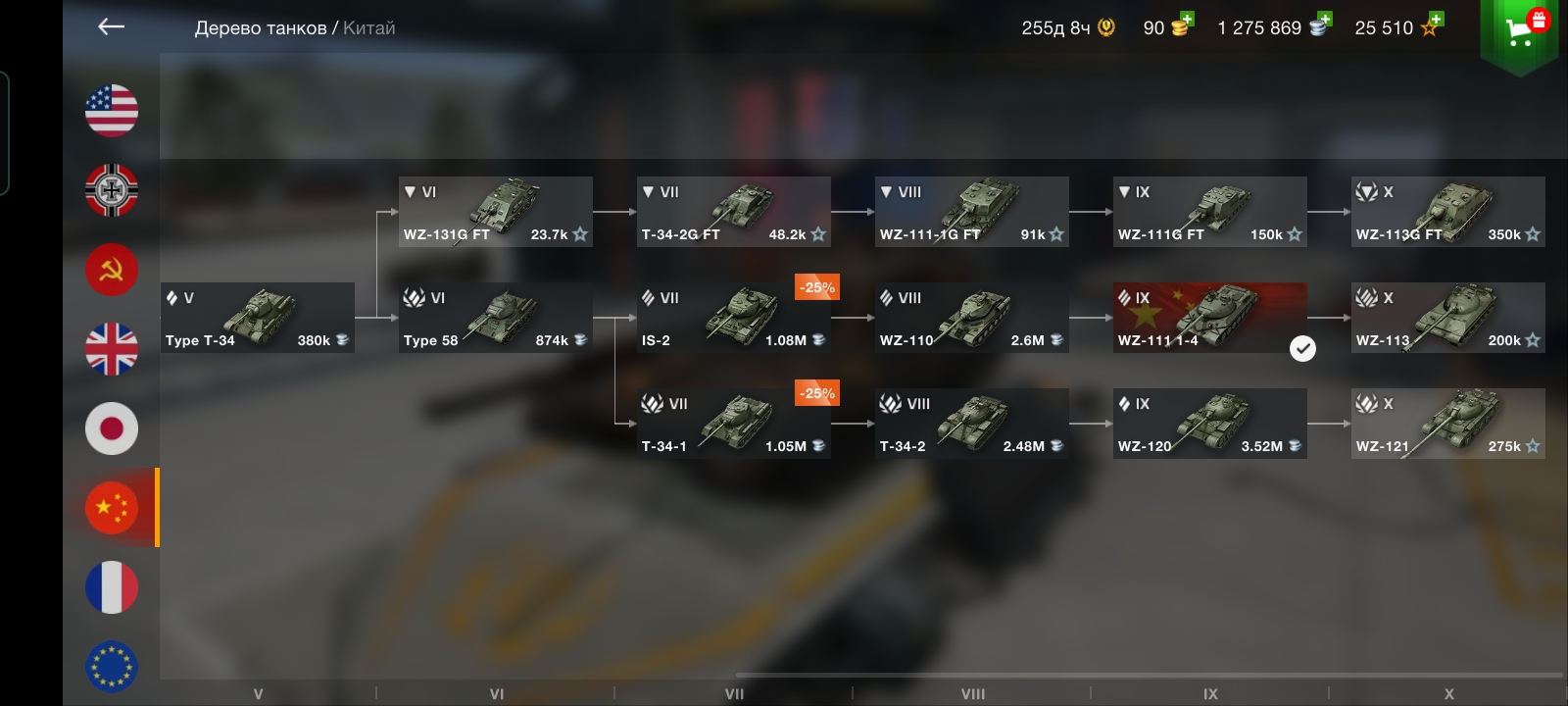This screenshot has height=706, width=1568.
Task: Add free experience via 25 510 star
Action: pos(1432,25)
